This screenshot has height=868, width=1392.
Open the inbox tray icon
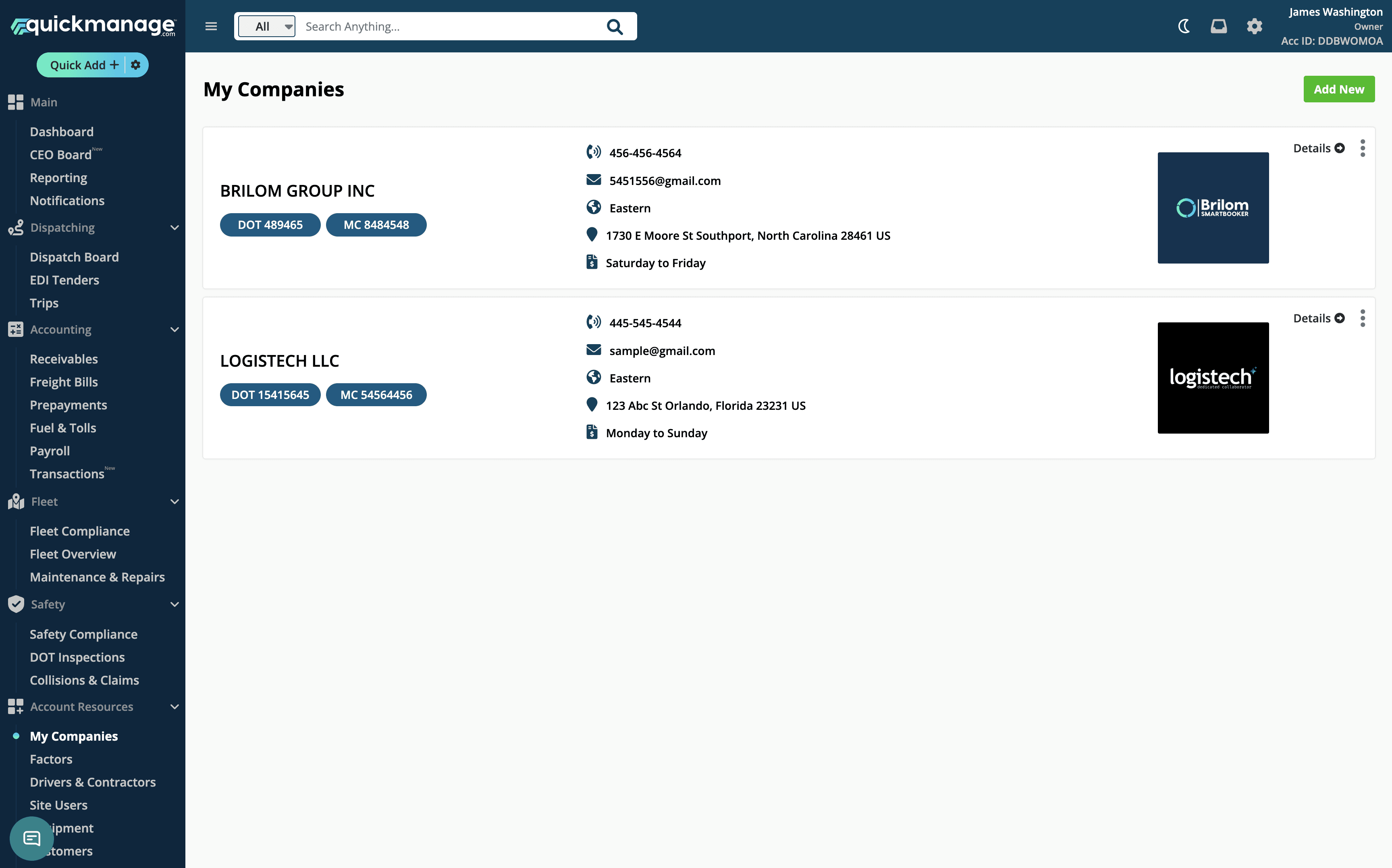1218,27
